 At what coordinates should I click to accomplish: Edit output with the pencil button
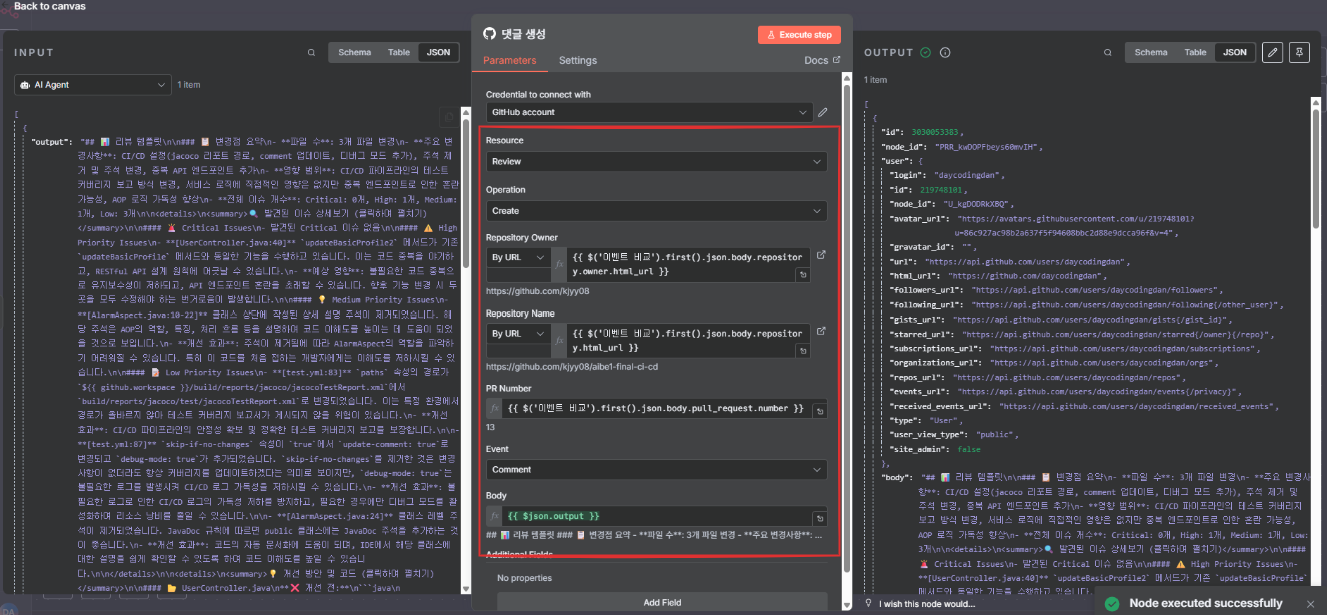pos(1272,52)
